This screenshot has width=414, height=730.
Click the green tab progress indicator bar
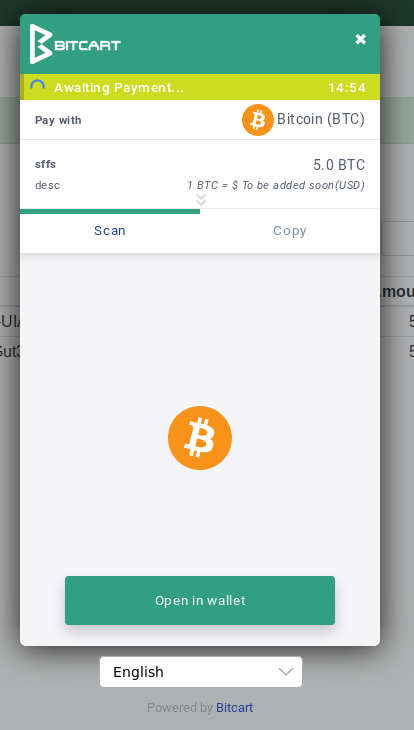pyautogui.click(x=110, y=211)
